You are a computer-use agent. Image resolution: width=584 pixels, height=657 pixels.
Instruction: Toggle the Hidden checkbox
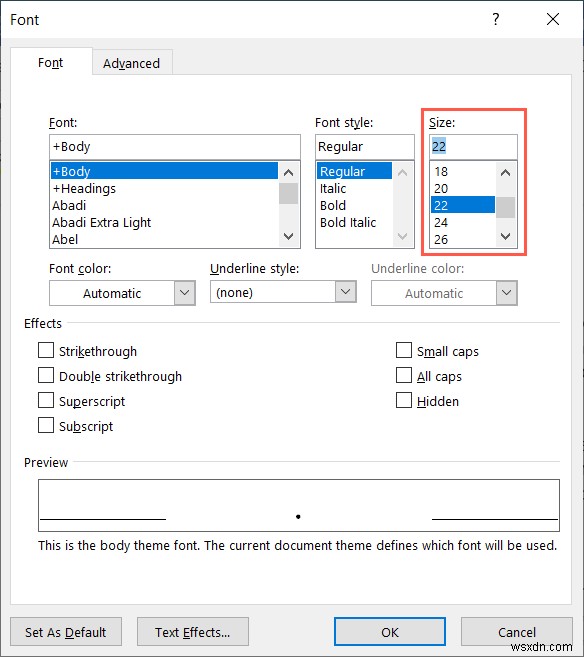(x=404, y=400)
